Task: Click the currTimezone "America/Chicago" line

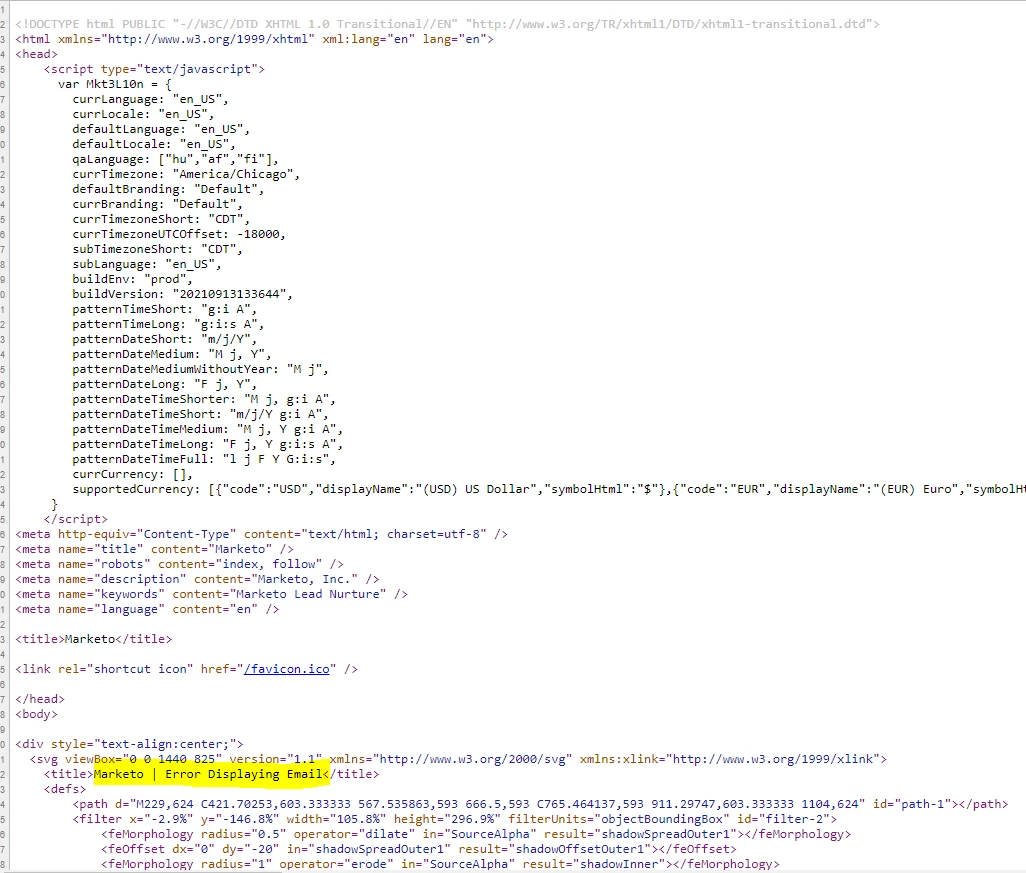Action: 186,175
